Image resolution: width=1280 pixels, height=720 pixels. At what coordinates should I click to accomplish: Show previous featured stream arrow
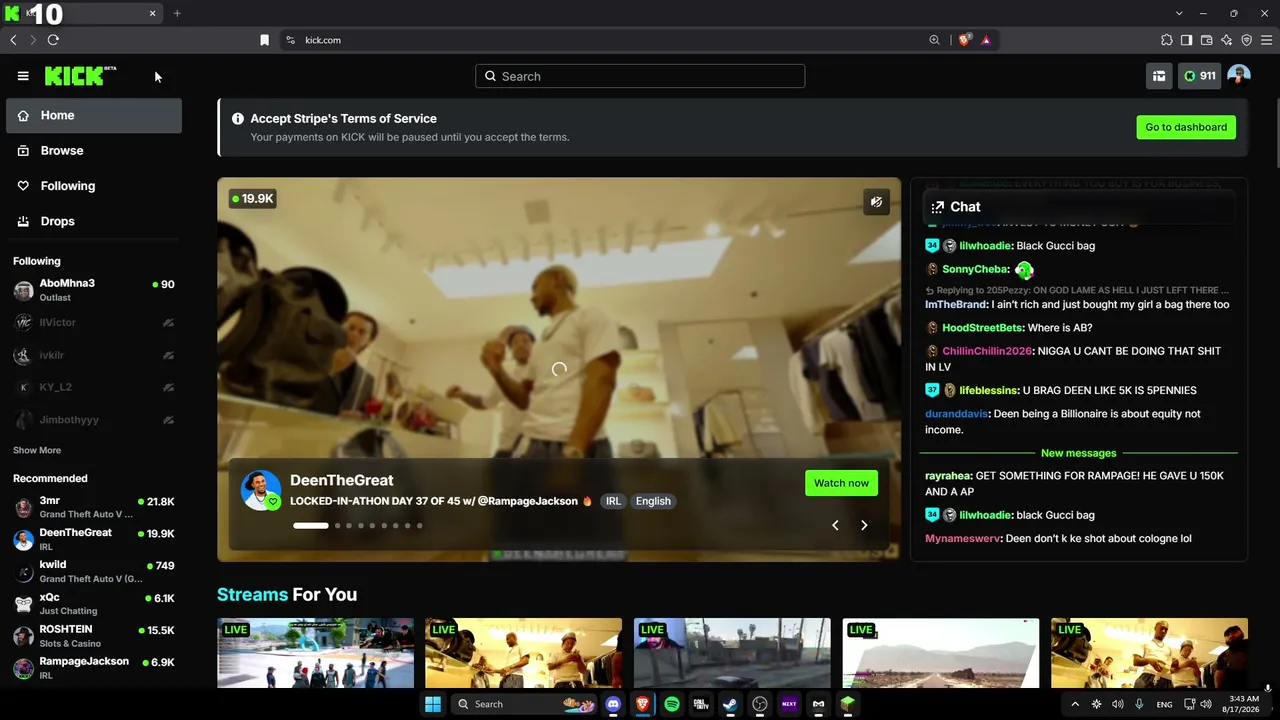(x=835, y=525)
